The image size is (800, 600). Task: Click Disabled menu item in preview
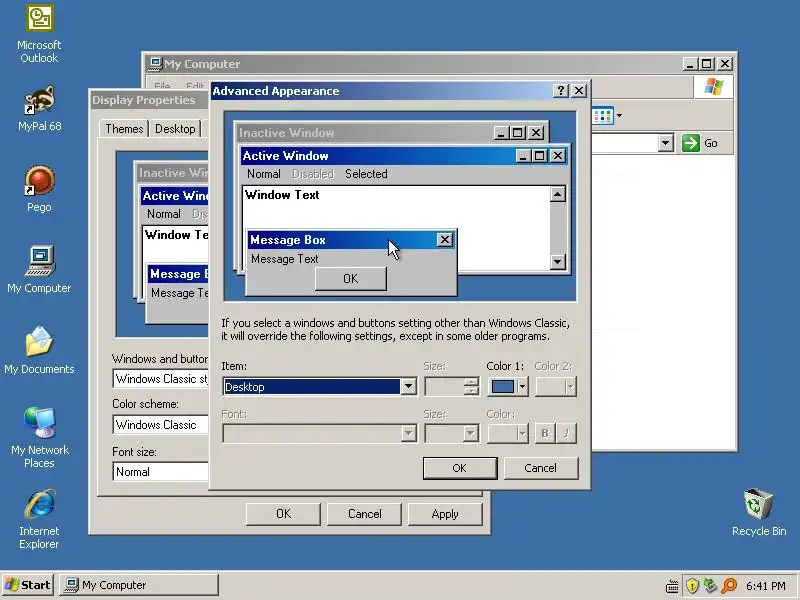pos(313,174)
